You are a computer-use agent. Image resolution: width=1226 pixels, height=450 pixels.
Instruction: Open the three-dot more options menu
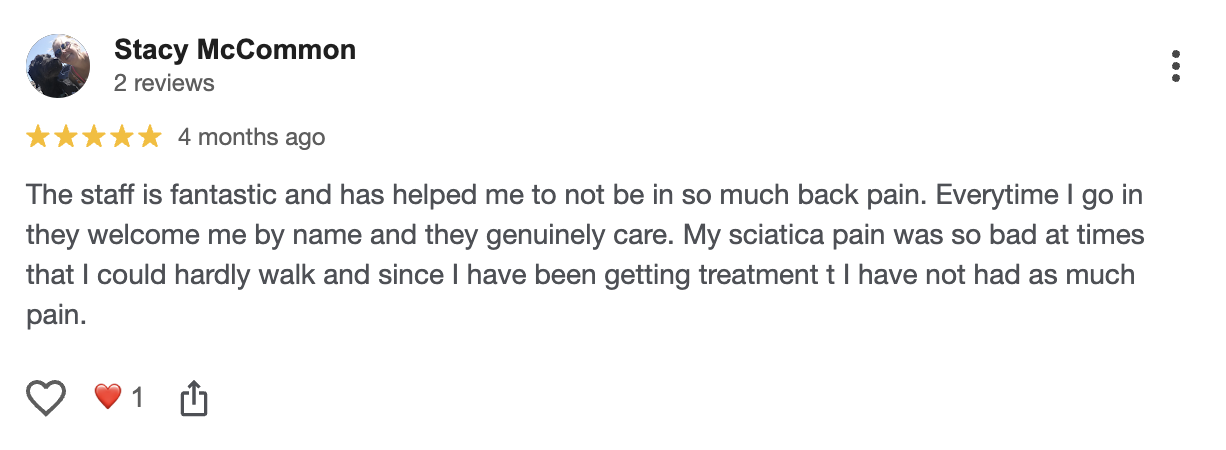tap(1175, 66)
